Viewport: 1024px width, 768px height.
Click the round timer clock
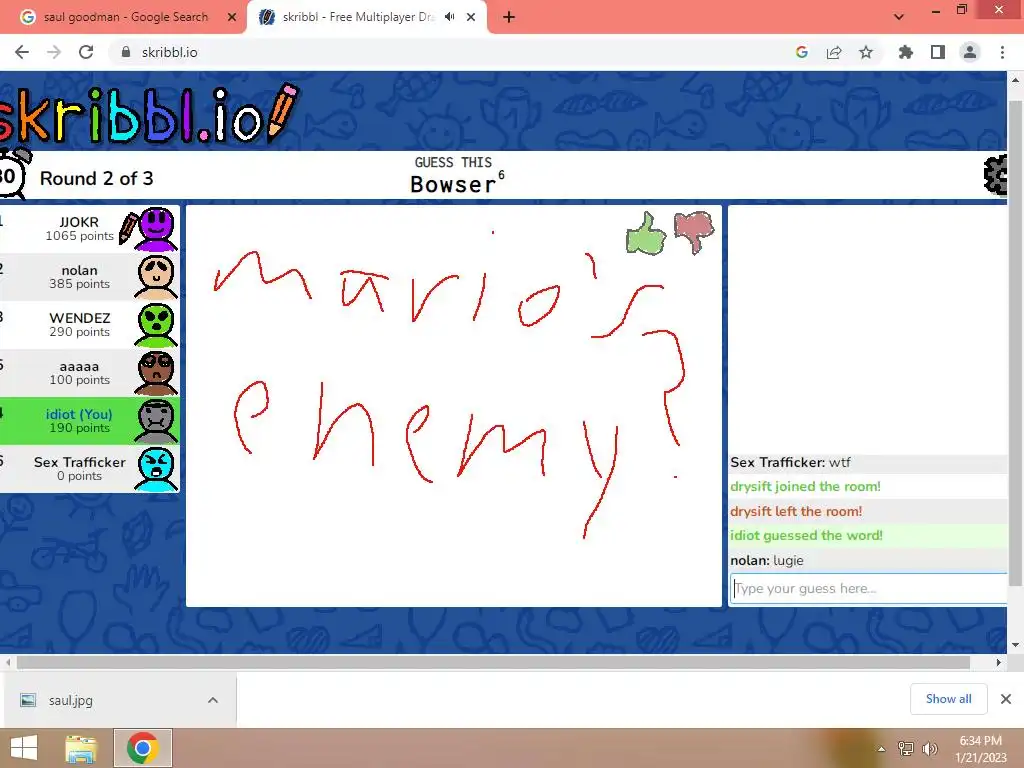coord(12,173)
